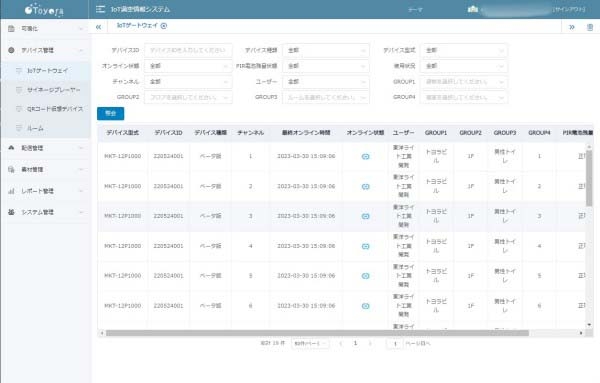Screen dimensions: 600x383
Task: Expand the 配信管理 sidebar section
Action: click(45, 148)
